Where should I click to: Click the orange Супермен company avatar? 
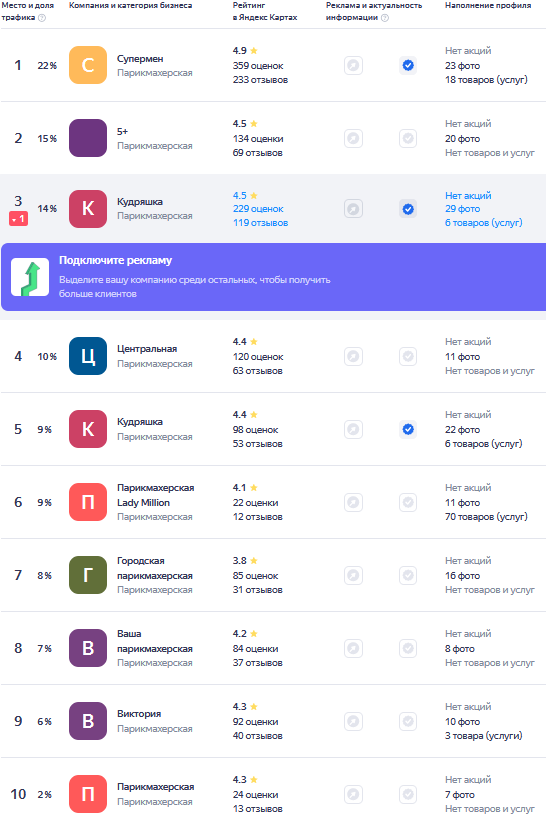88,65
